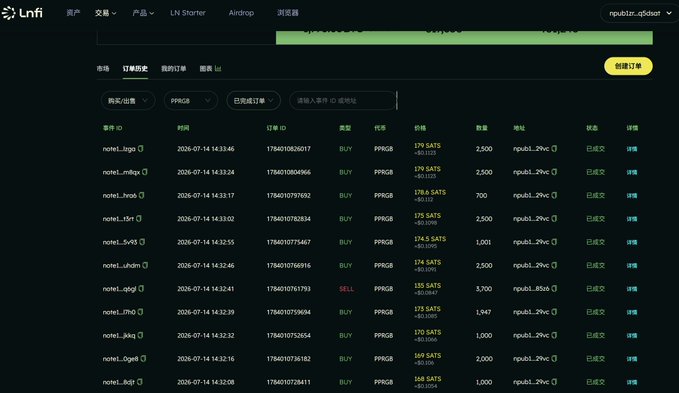Click order ID 1784010766916
The height and width of the screenshot is (393, 679).
pos(288,265)
